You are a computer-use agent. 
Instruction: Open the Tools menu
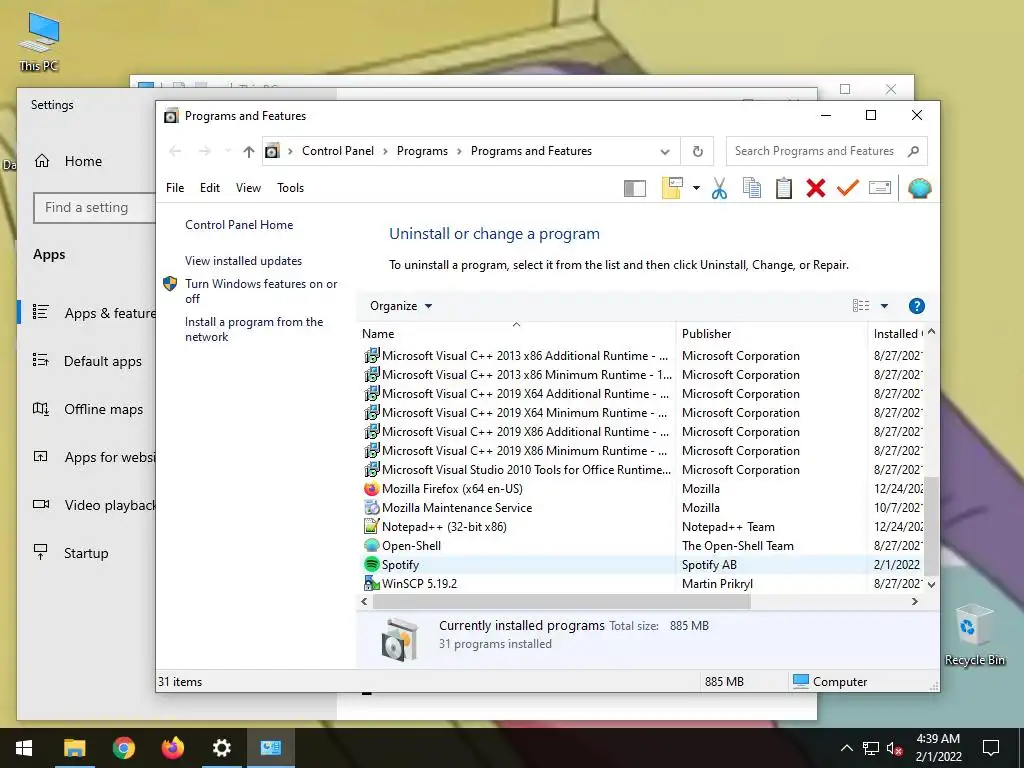(290, 188)
